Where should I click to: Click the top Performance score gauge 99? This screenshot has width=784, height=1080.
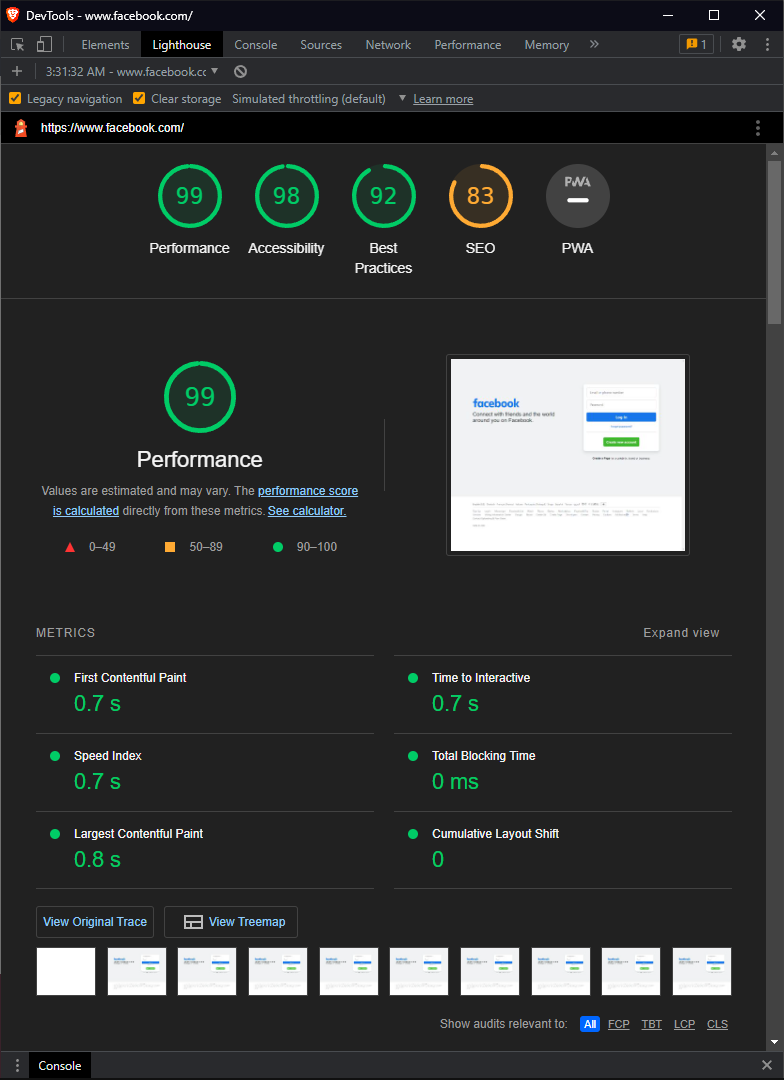pyautogui.click(x=189, y=196)
